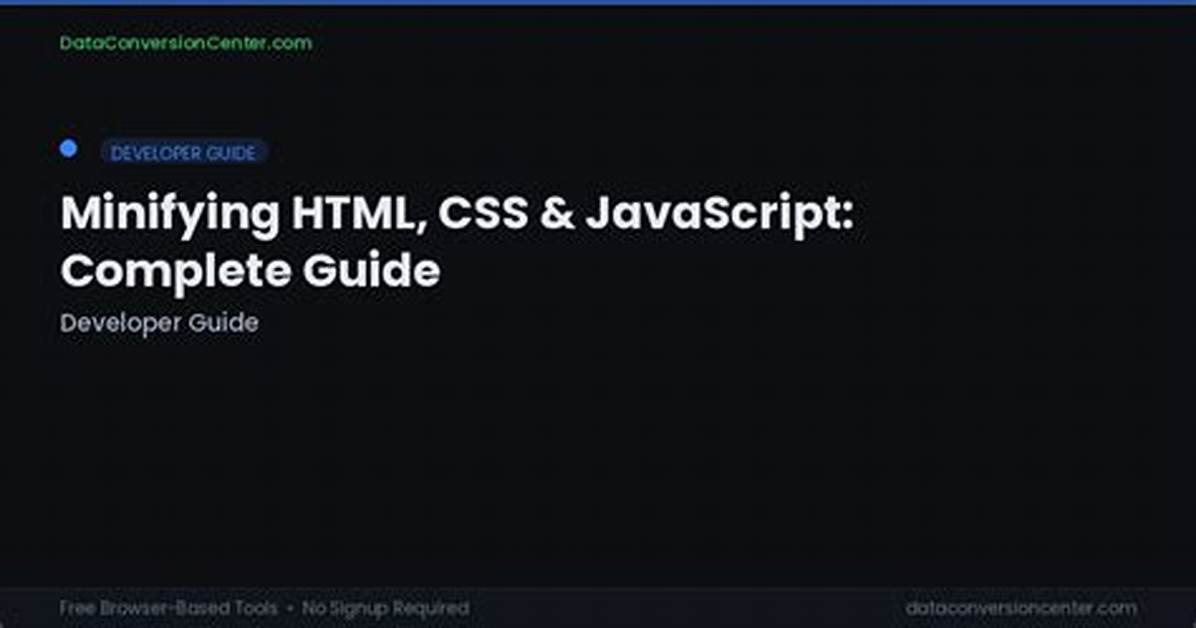
Task: Click the blue dot beside Developer Guide badge
Action: (x=69, y=148)
